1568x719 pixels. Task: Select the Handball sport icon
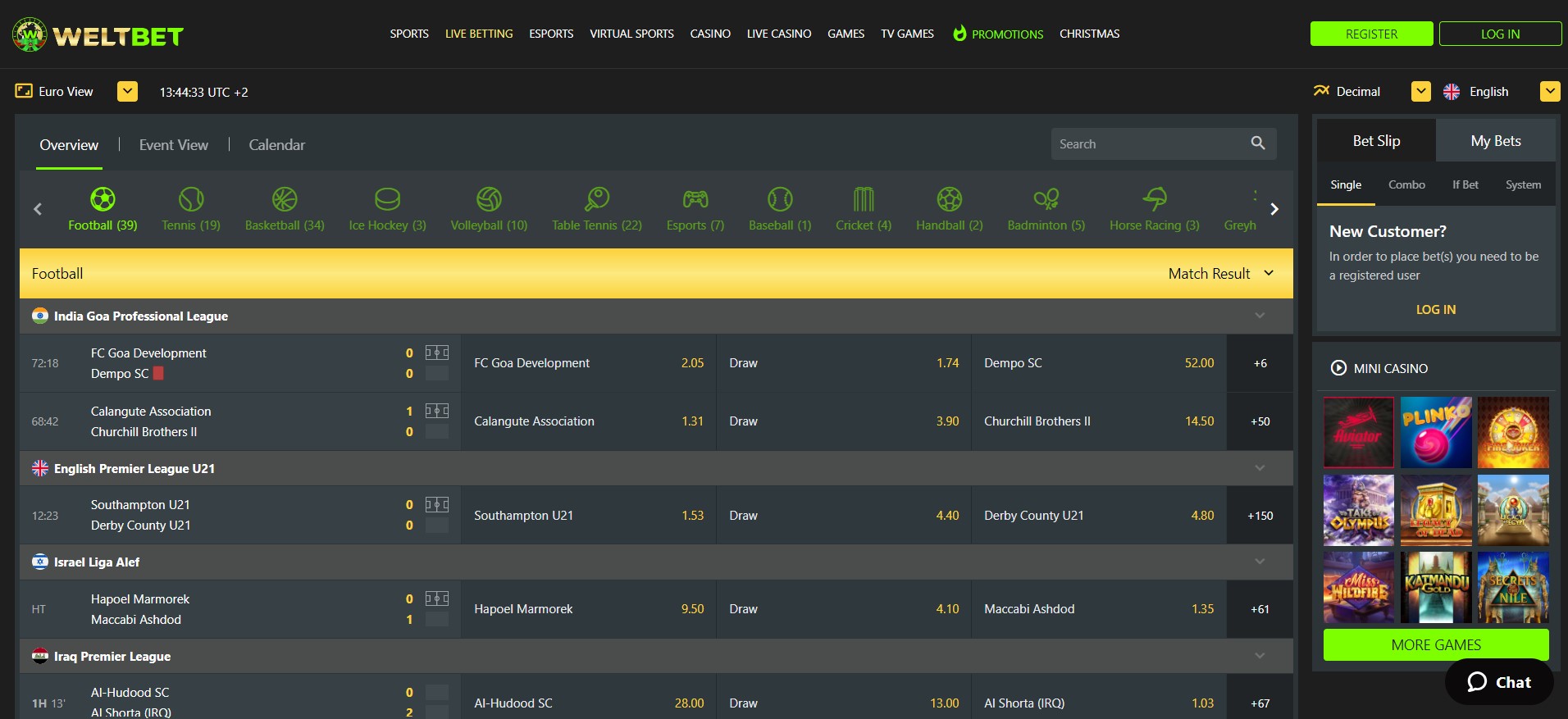[950, 198]
